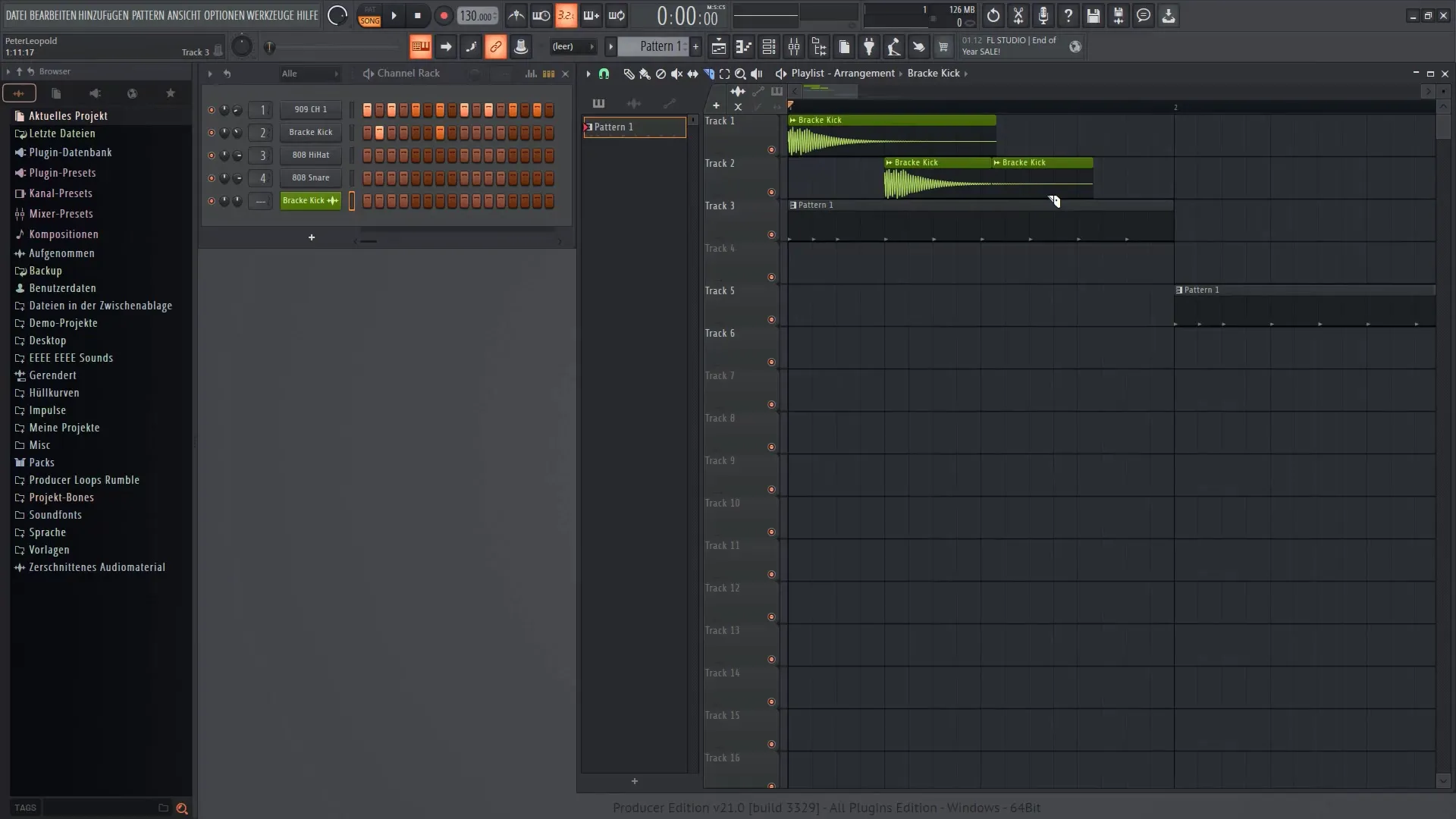
Task: Expand the Packs folder in browser
Action: tap(42, 462)
